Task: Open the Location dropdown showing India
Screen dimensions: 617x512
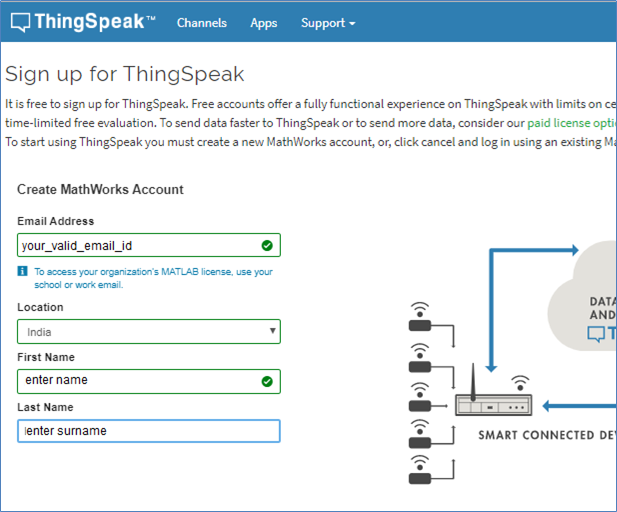Action: click(x=149, y=331)
